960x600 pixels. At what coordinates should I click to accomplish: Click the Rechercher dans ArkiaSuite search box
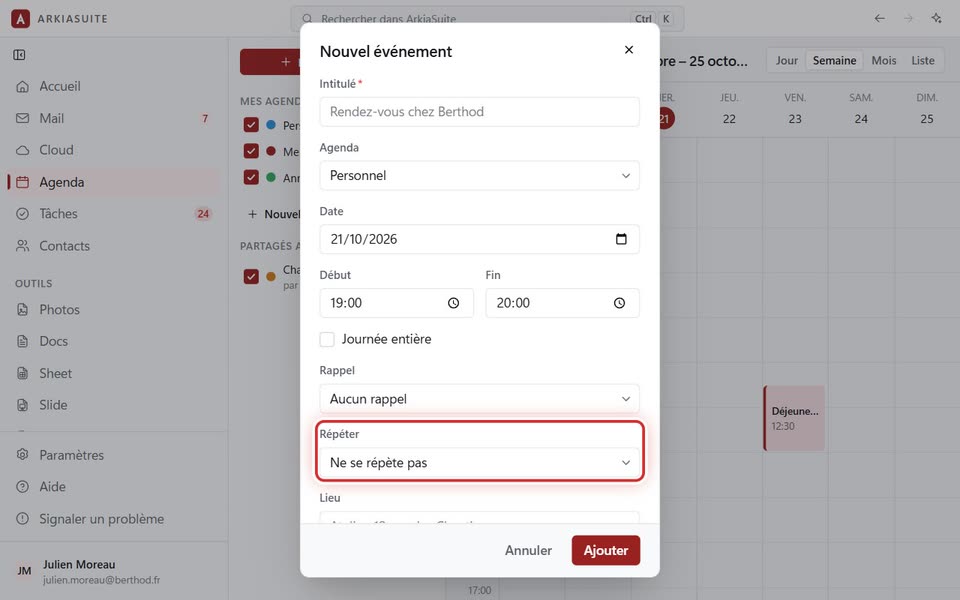point(487,18)
